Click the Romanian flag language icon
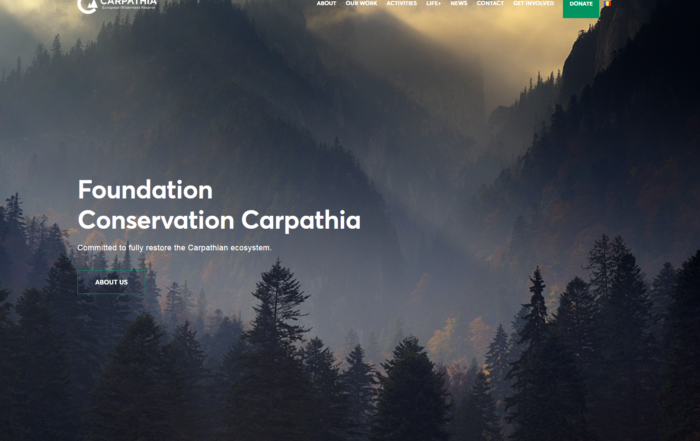 [x=606, y=4]
